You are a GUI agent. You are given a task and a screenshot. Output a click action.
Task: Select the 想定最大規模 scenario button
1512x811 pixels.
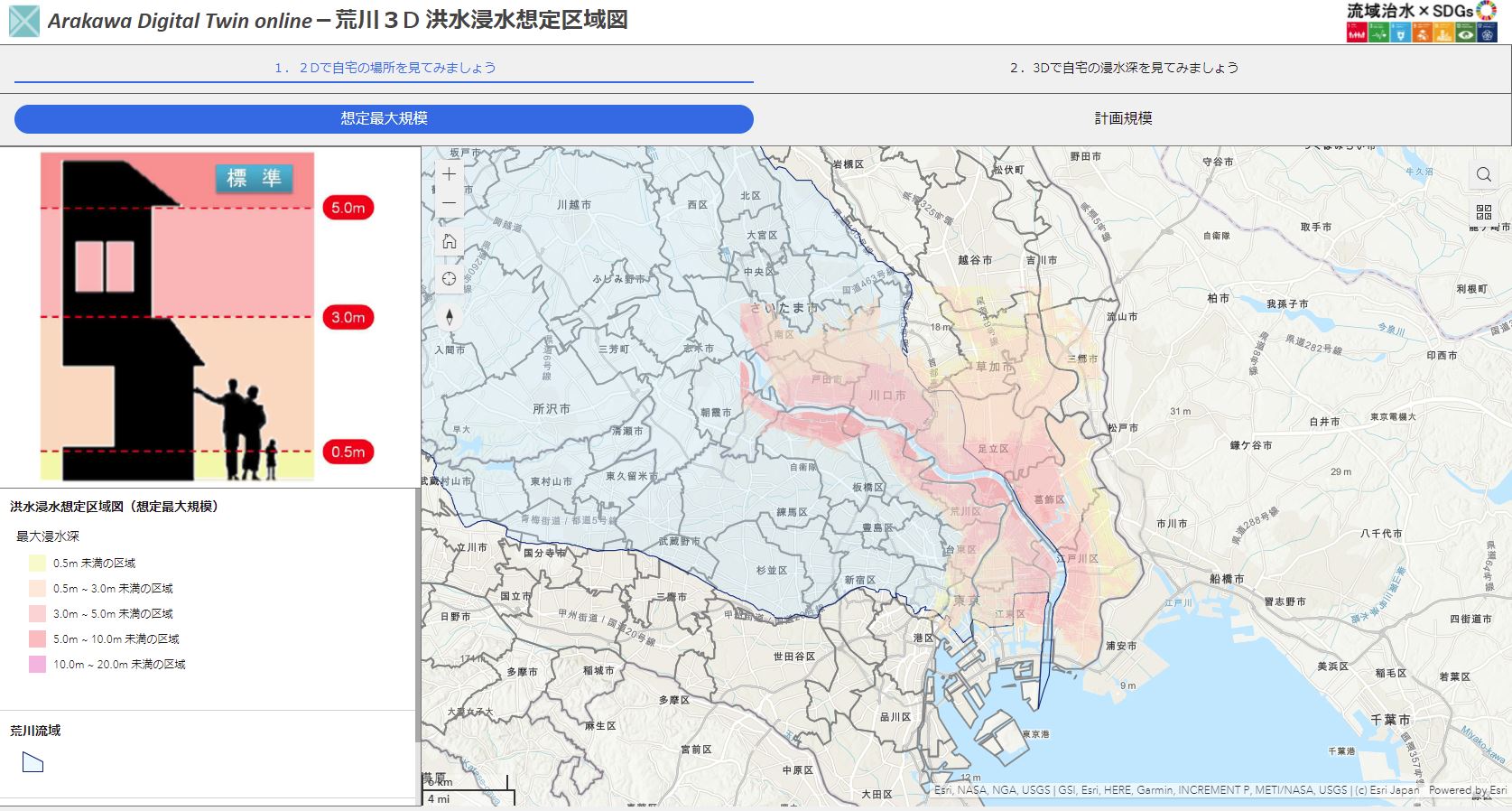coord(384,118)
